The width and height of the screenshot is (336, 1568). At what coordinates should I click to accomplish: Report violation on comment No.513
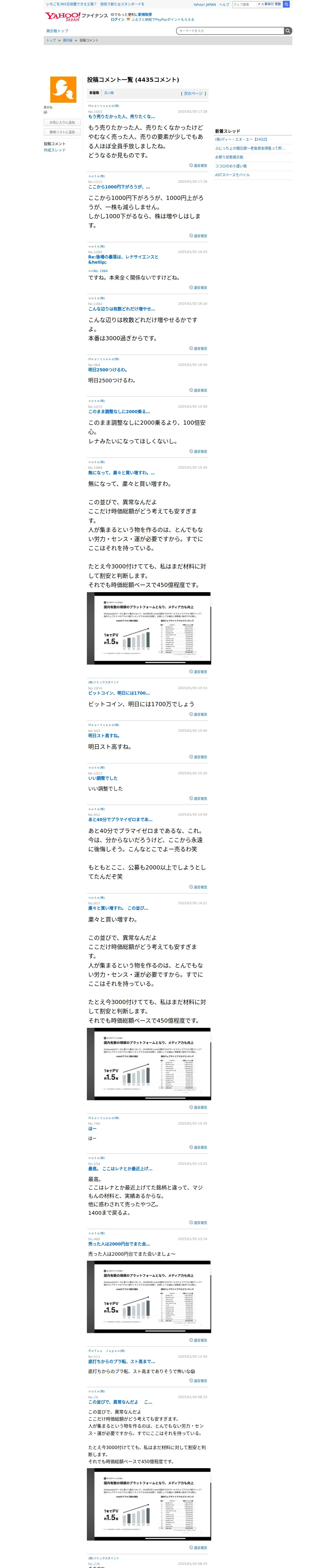point(198,1381)
